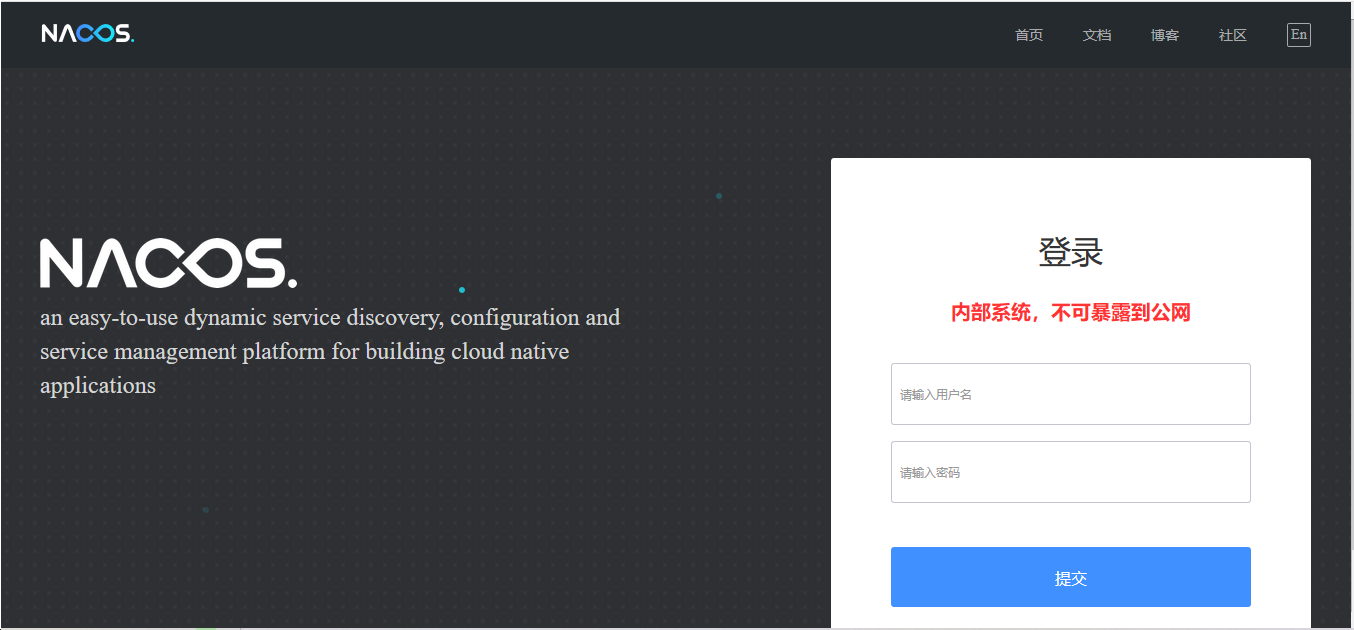The height and width of the screenshot is (630, 1354).
Task: Focus the 请输入密码 password field
Action: click(1071, 472)
